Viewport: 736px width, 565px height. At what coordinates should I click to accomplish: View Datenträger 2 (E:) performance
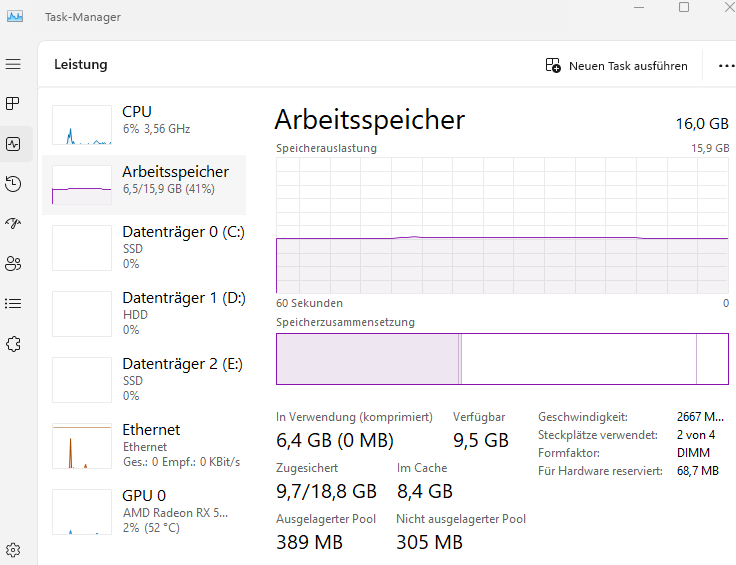coord(148,379)
